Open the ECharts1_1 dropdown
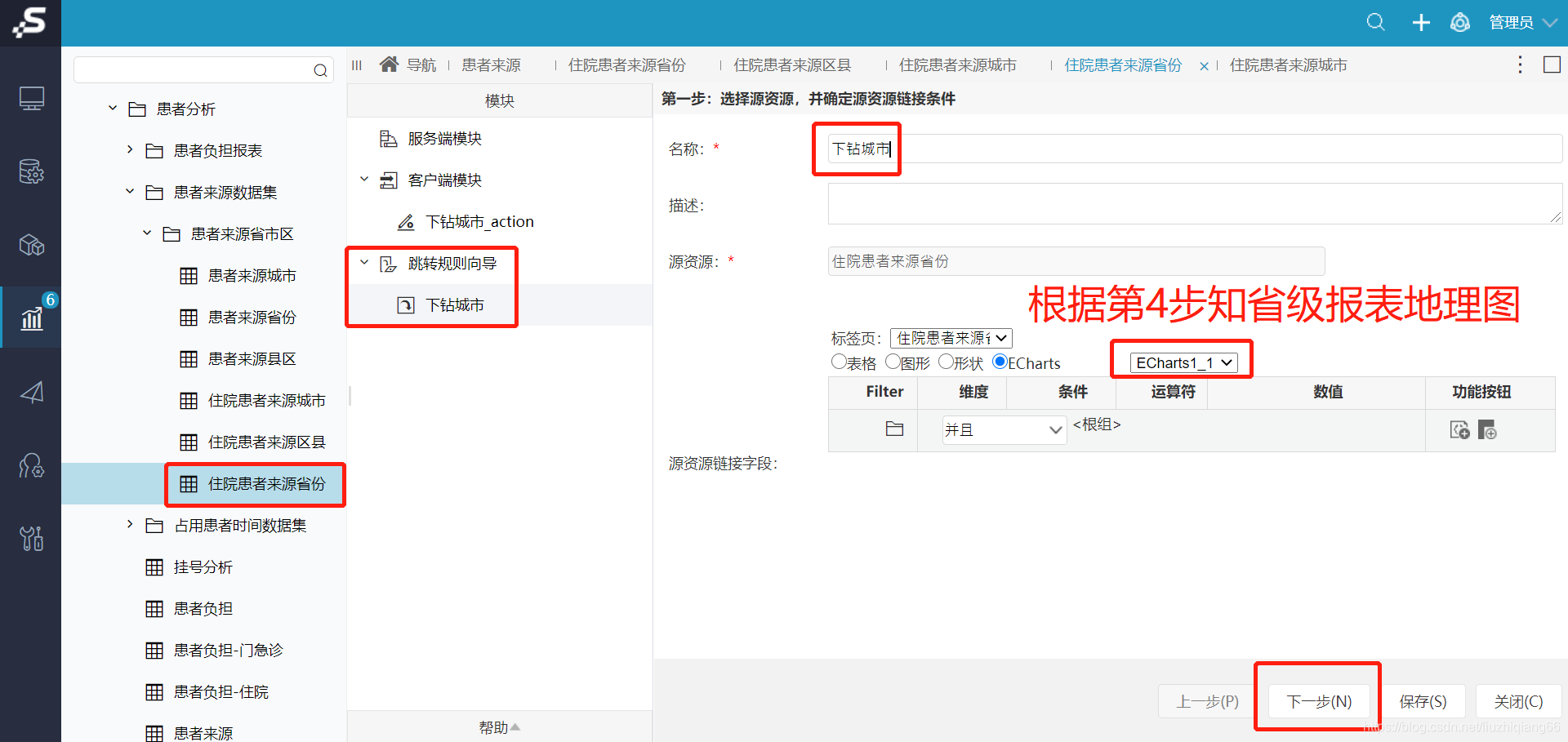 pos(1183,362)
